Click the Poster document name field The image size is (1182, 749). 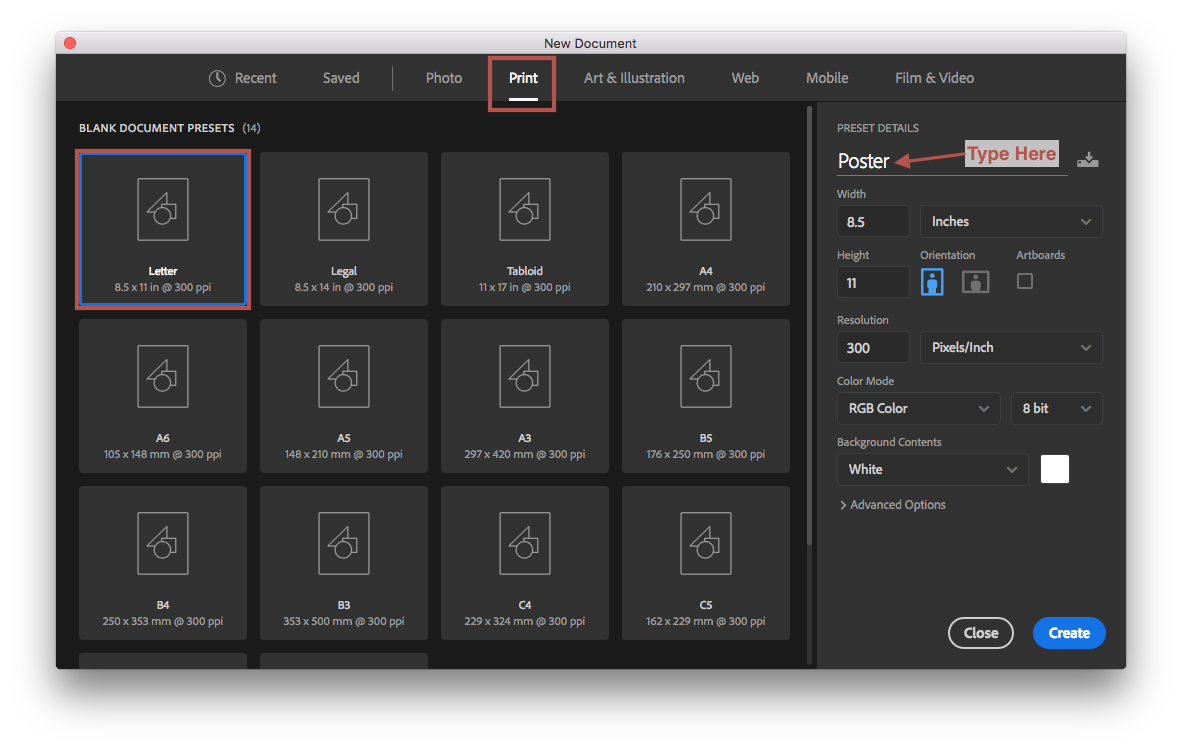click(952, 161)
